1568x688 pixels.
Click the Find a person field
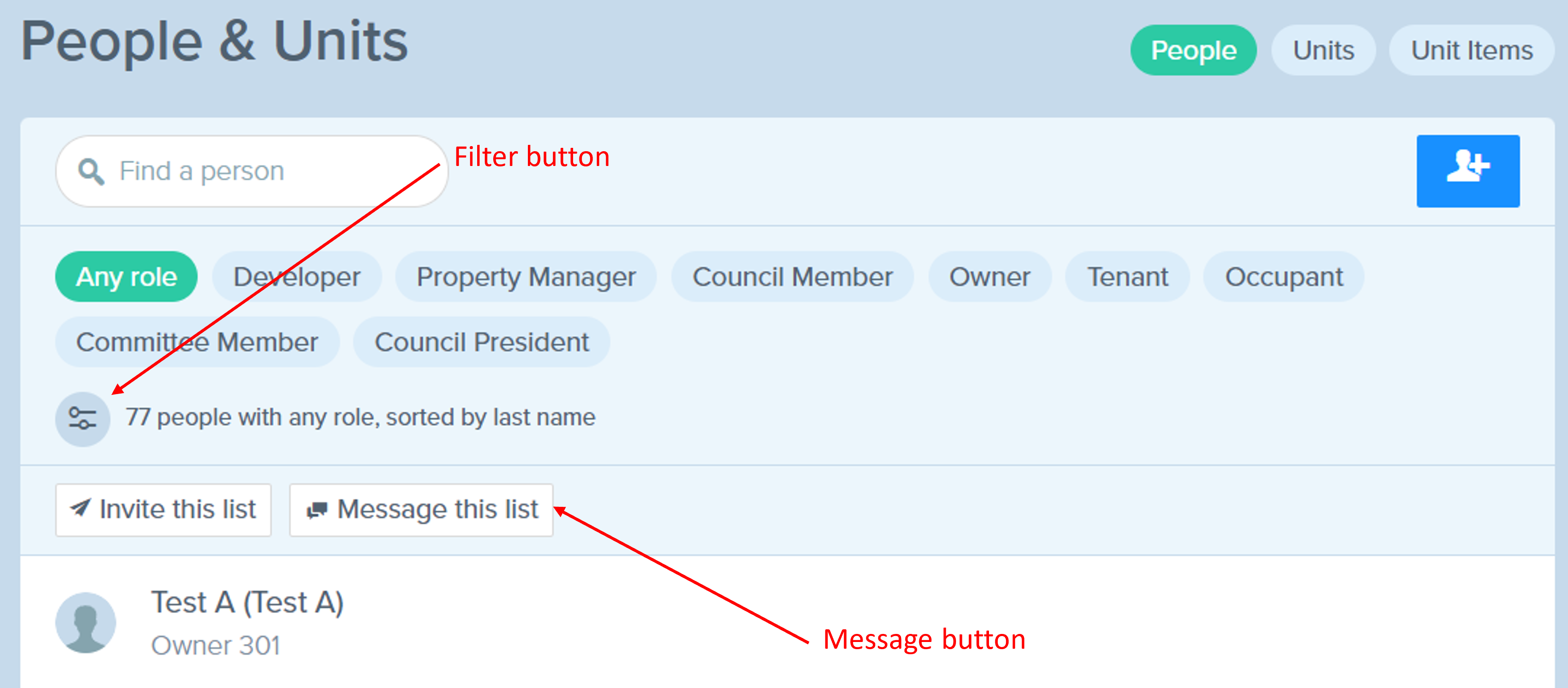[252, 171]
